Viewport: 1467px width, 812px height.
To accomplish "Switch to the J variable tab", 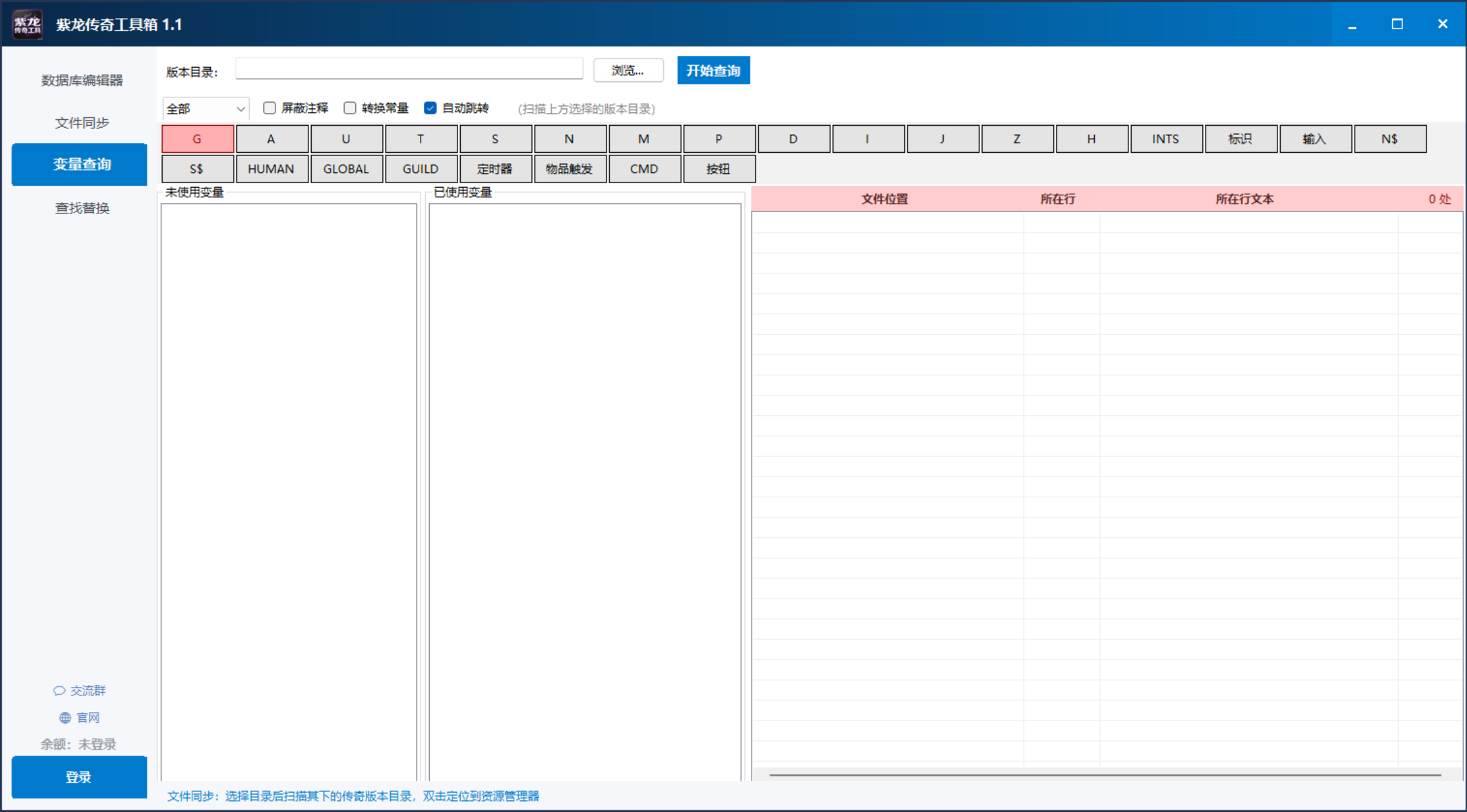I will (x=943, y=139).
